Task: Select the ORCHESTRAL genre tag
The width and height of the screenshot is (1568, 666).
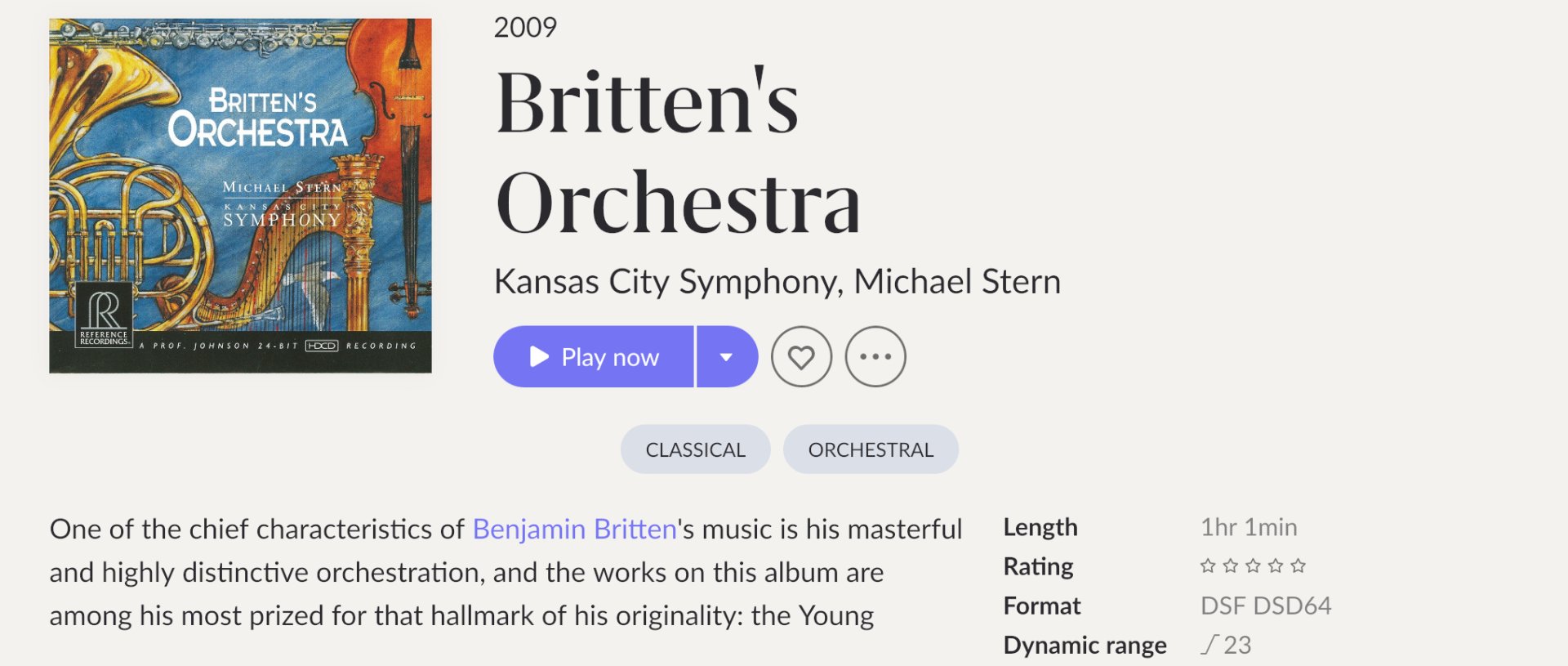Action: pos(871,449)
